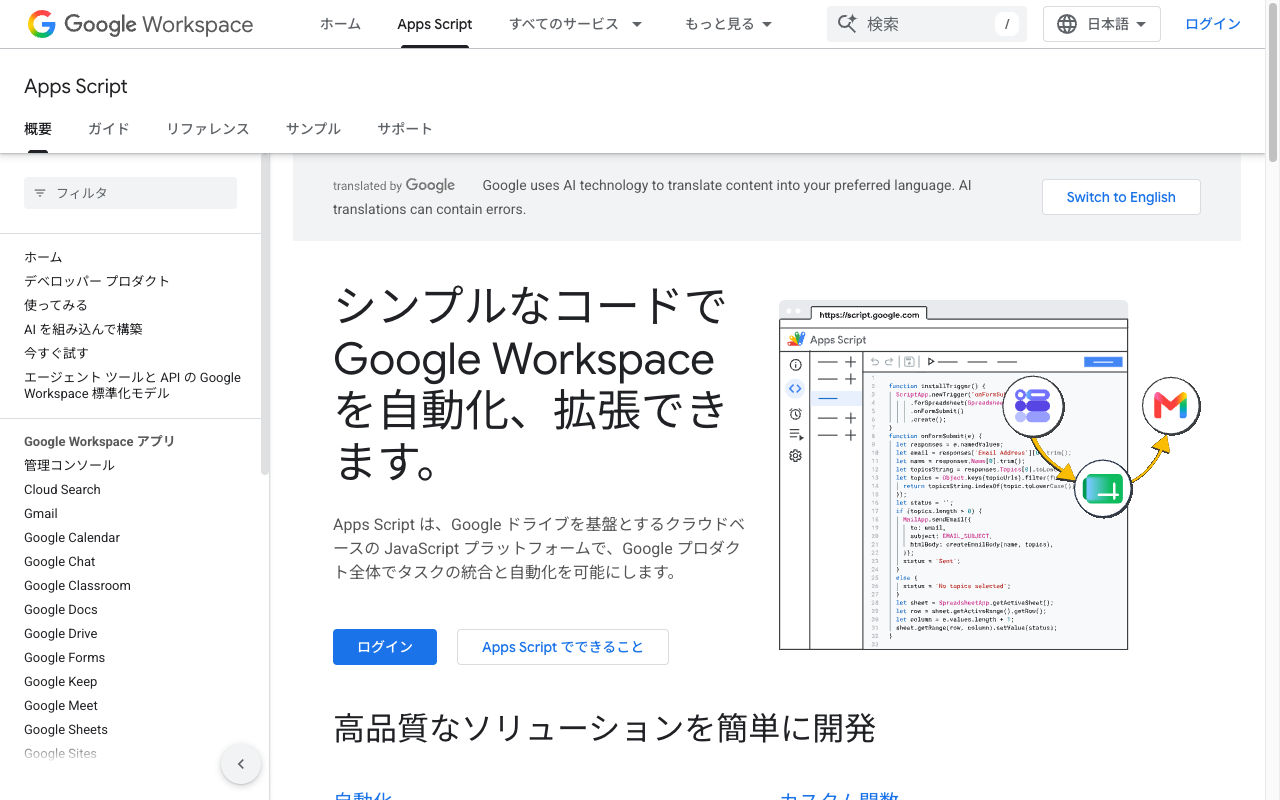Open Google Chat in sidebar

(x=60, y=561)
